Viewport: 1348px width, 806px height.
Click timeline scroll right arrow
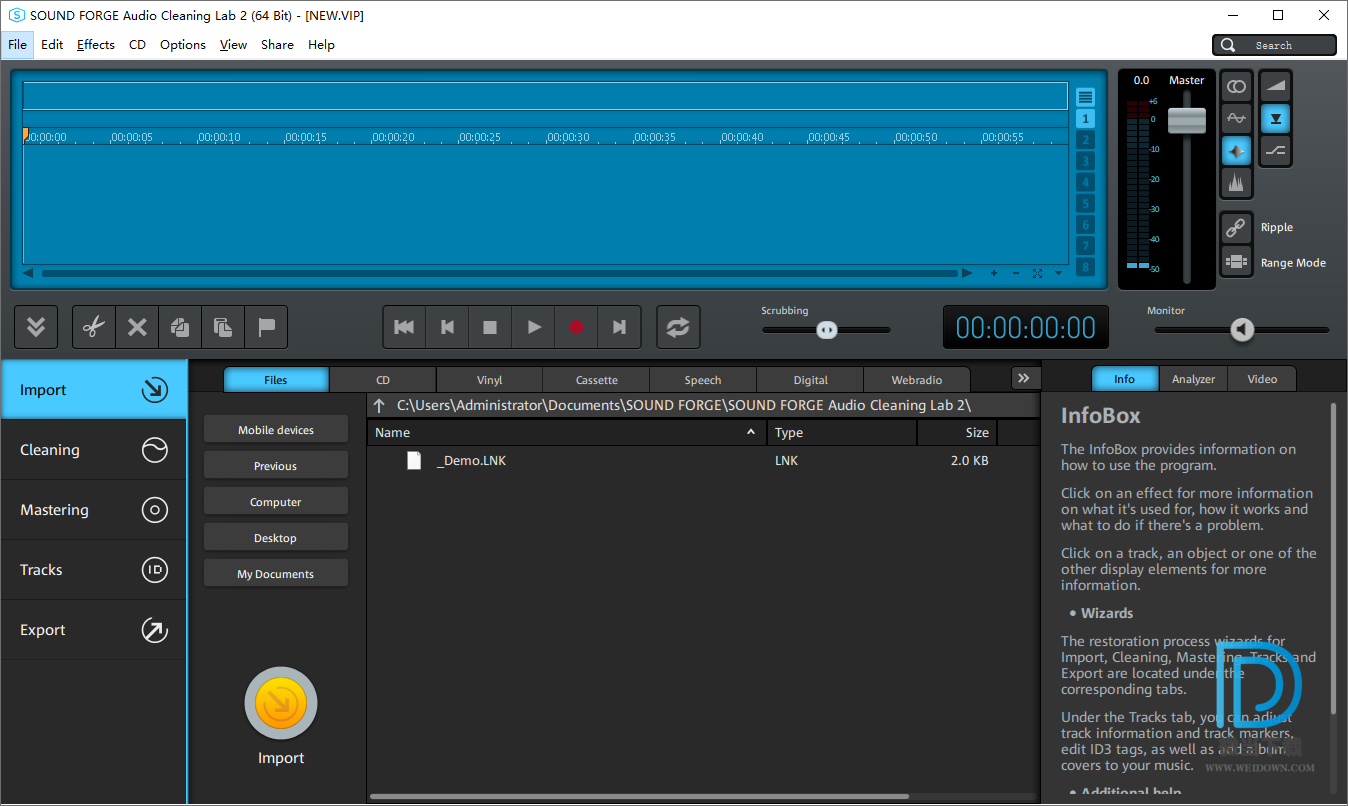[x=967, y=273]
